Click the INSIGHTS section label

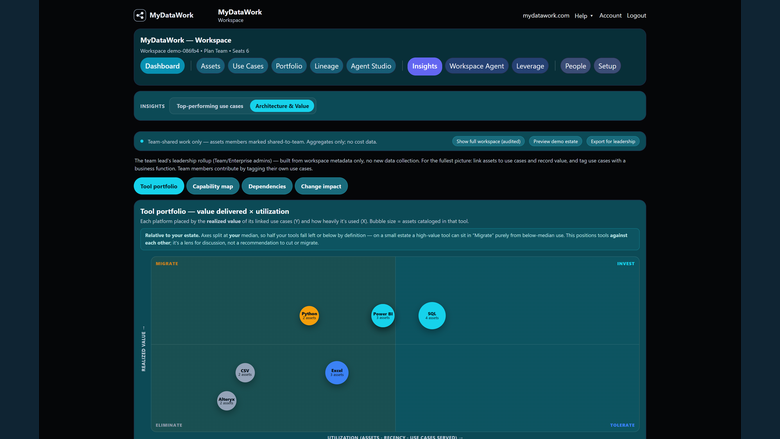[152, 106]
